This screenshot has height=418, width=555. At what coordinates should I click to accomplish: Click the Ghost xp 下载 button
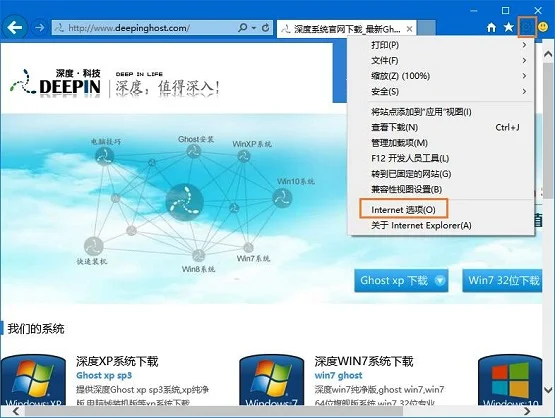tap(401, 281)
